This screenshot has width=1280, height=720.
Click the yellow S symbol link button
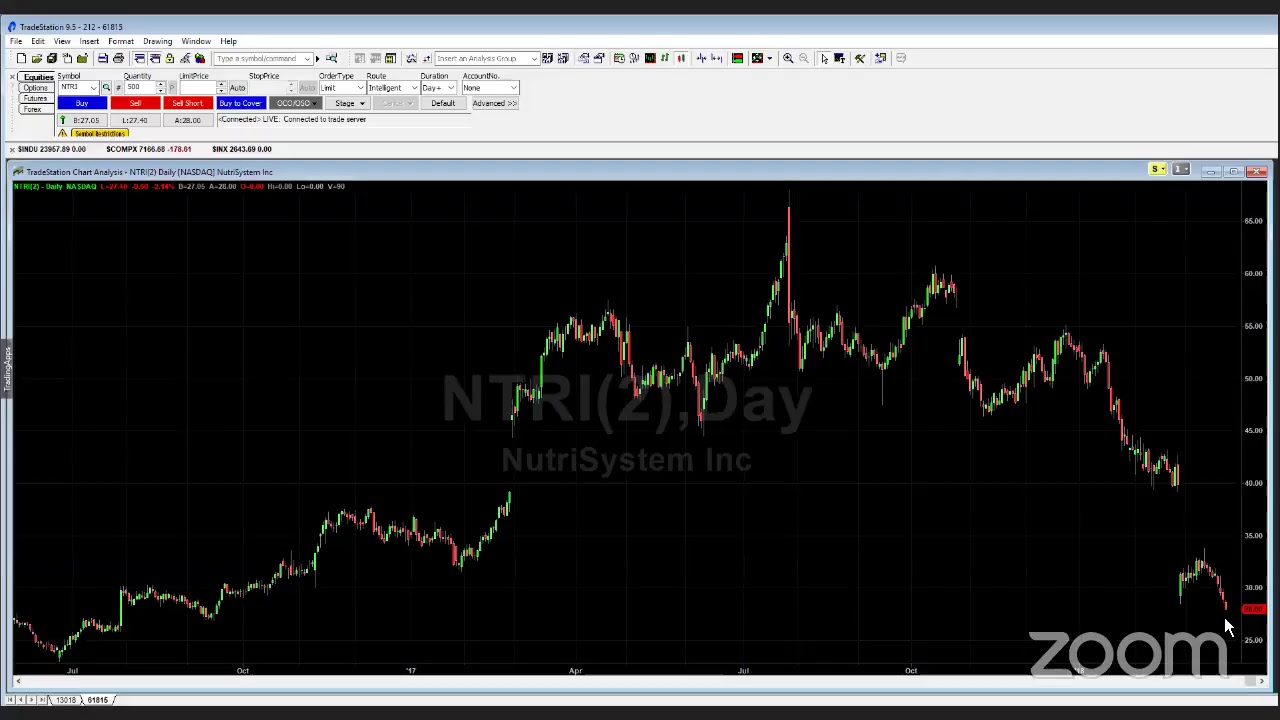click(x=1157, y=171)
